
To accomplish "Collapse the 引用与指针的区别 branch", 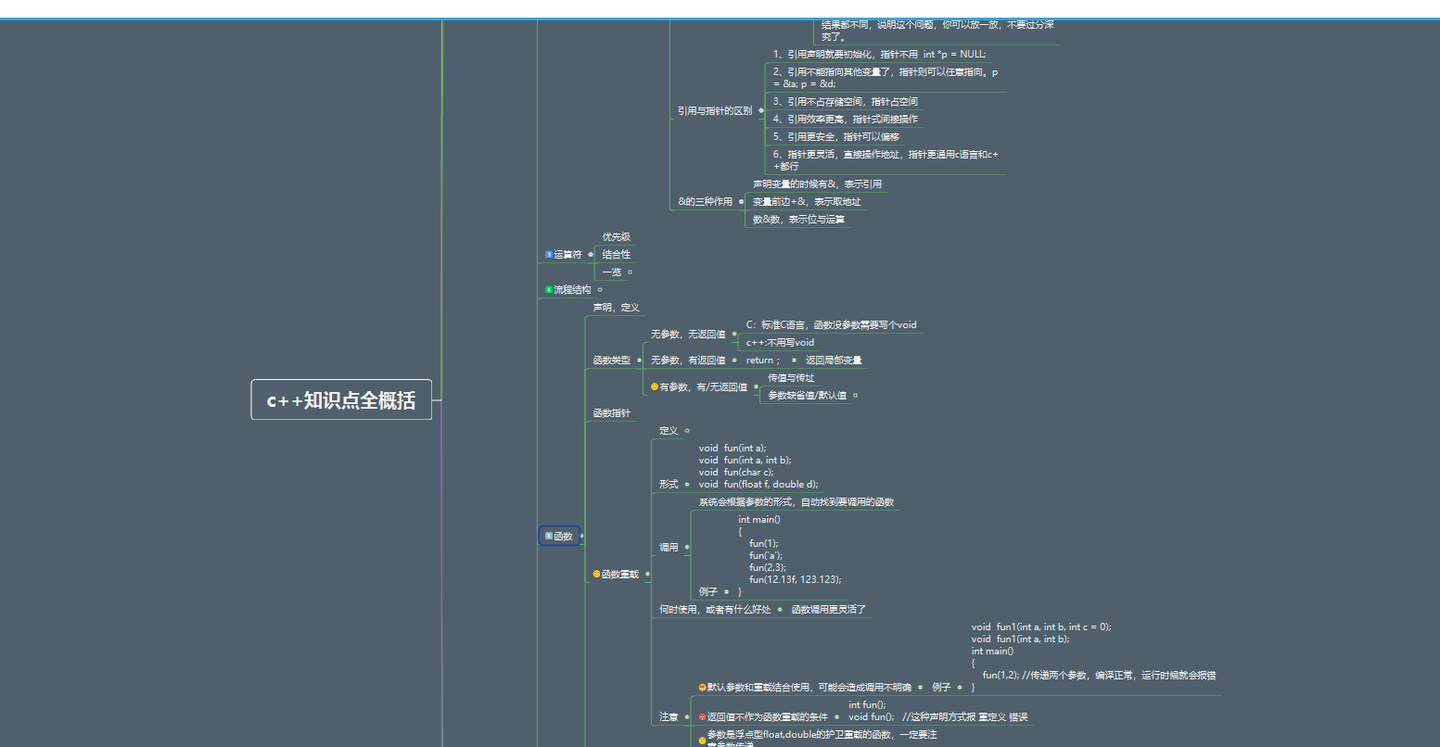I will click(x=761, y=111).
